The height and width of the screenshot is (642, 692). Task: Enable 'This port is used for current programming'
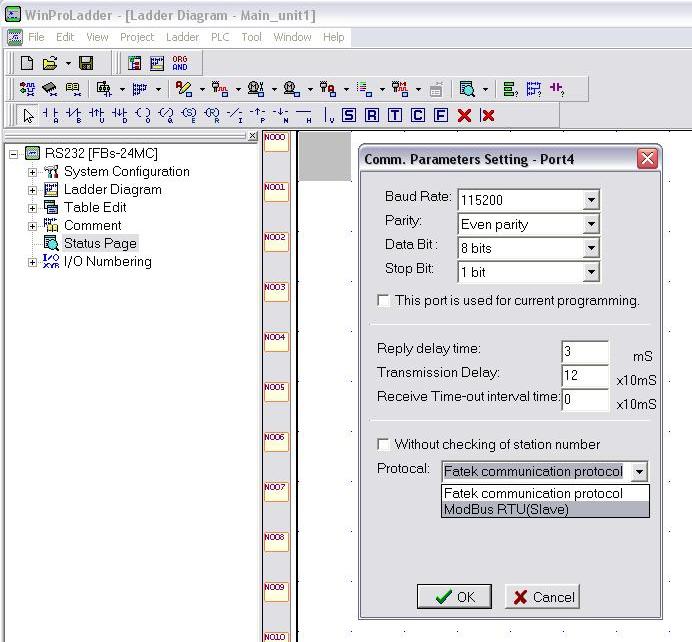pos(384,301)
